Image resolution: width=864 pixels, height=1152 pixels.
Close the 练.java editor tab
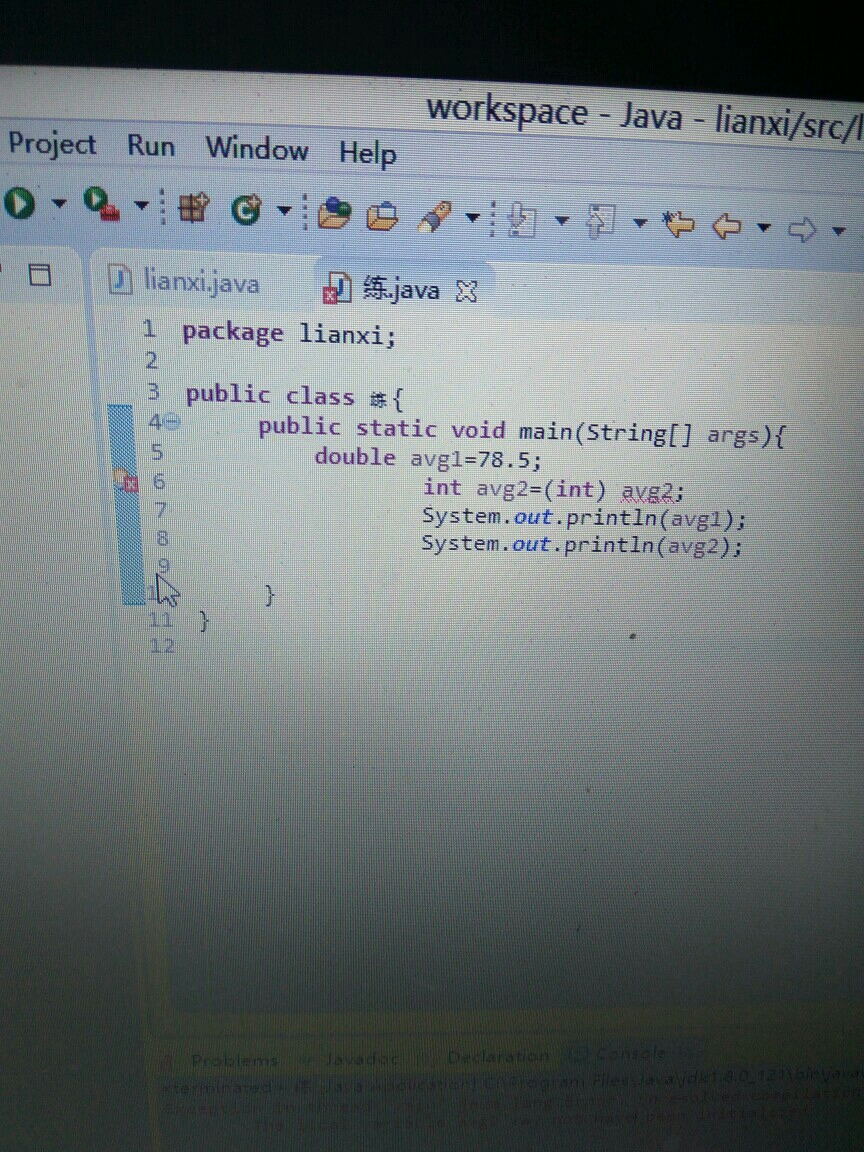(x=466, y=292)
